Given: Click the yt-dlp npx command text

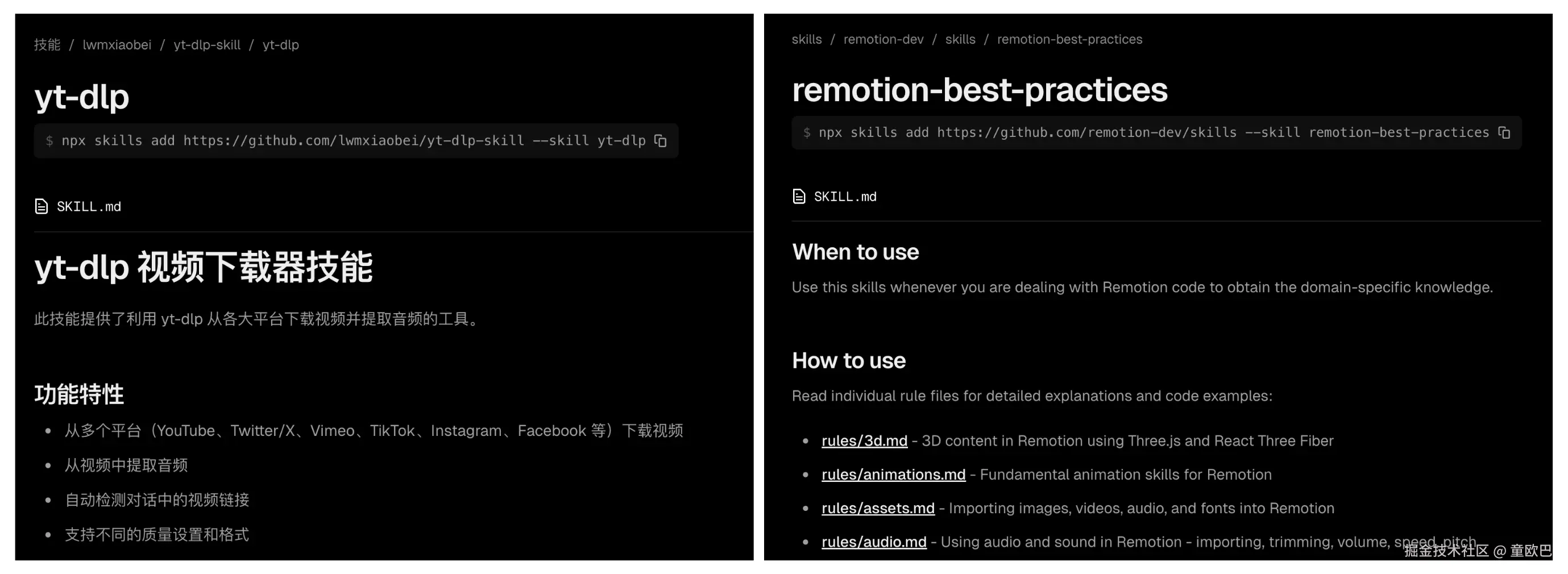Looking at the screenshot, I should [353, 140].
